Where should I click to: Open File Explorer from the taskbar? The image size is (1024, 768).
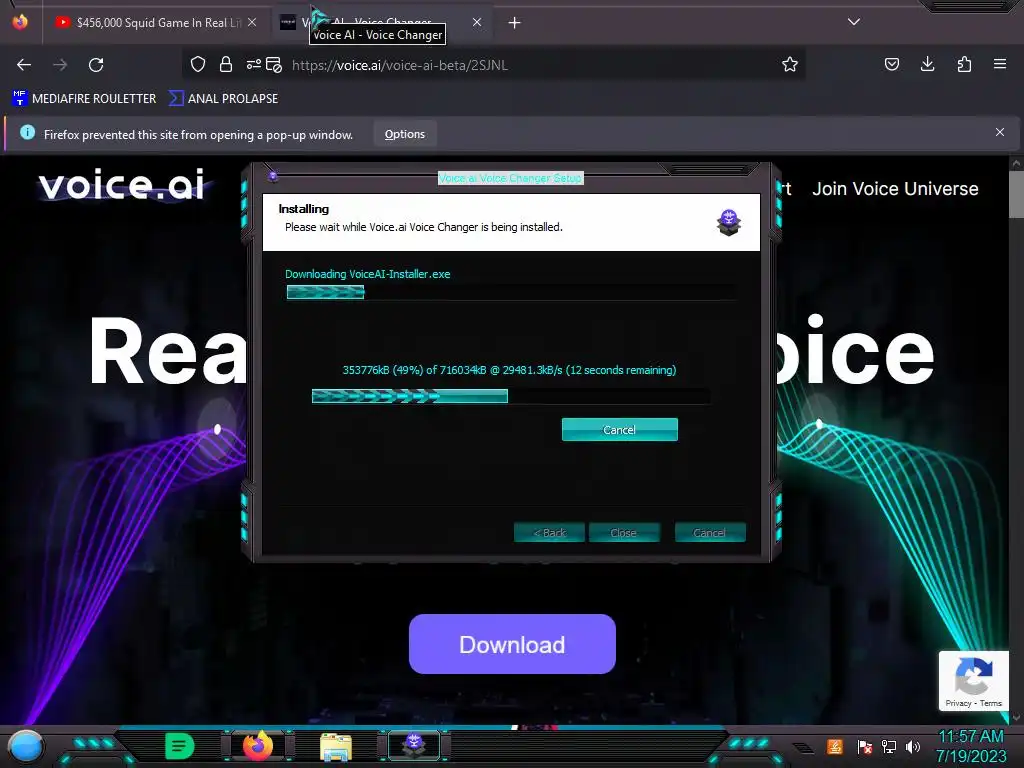tap(336, 747)
